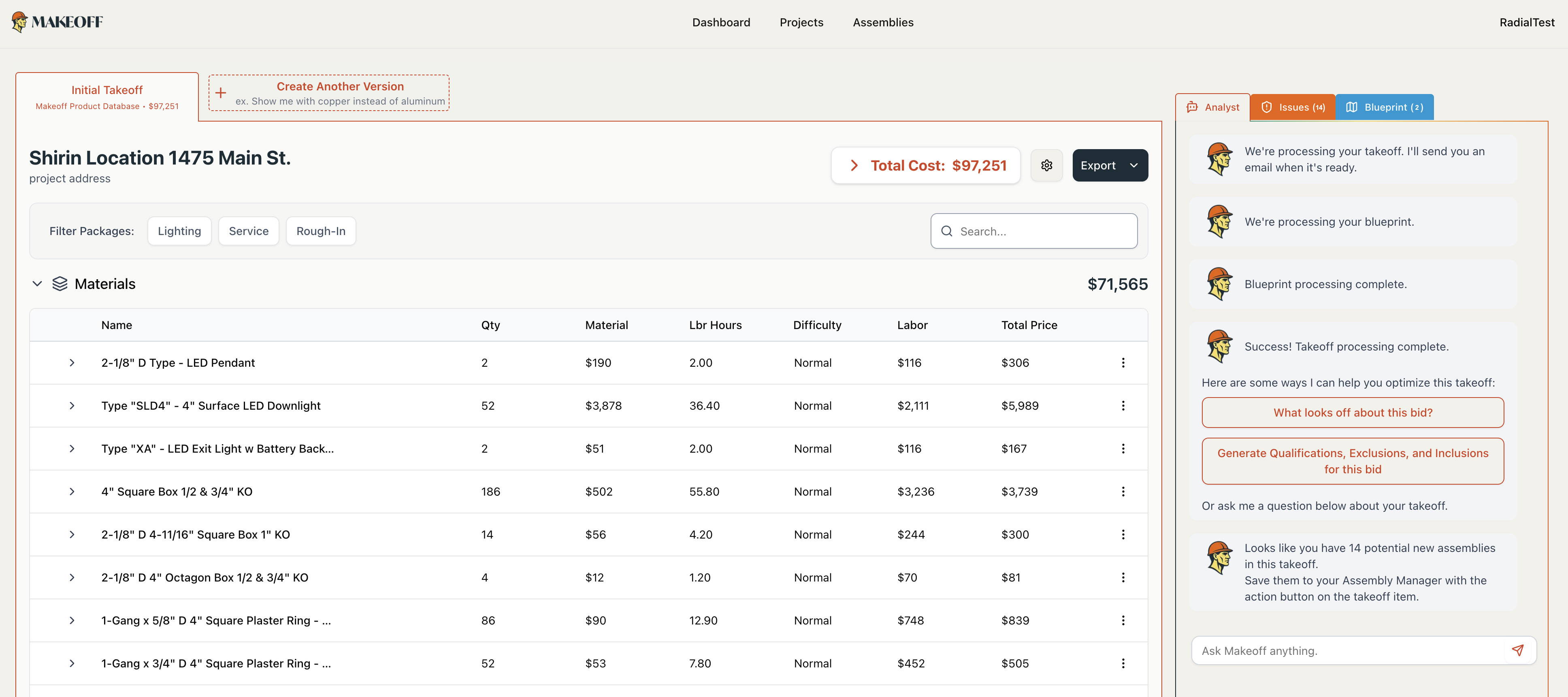Screen dimensions: 1568x697
Task: Open the takeoff settings gear
Action: (x=1046, y=165)
